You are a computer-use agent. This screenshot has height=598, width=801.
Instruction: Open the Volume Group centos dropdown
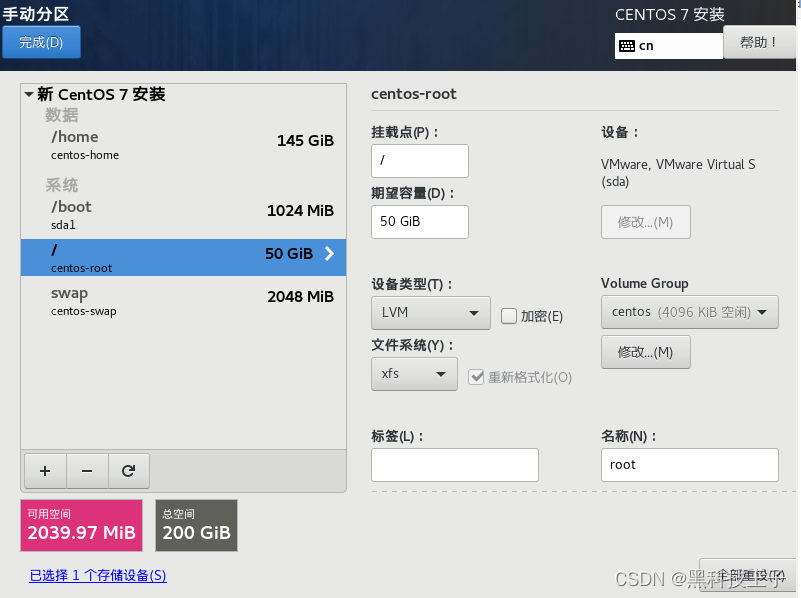coord(690,312)
